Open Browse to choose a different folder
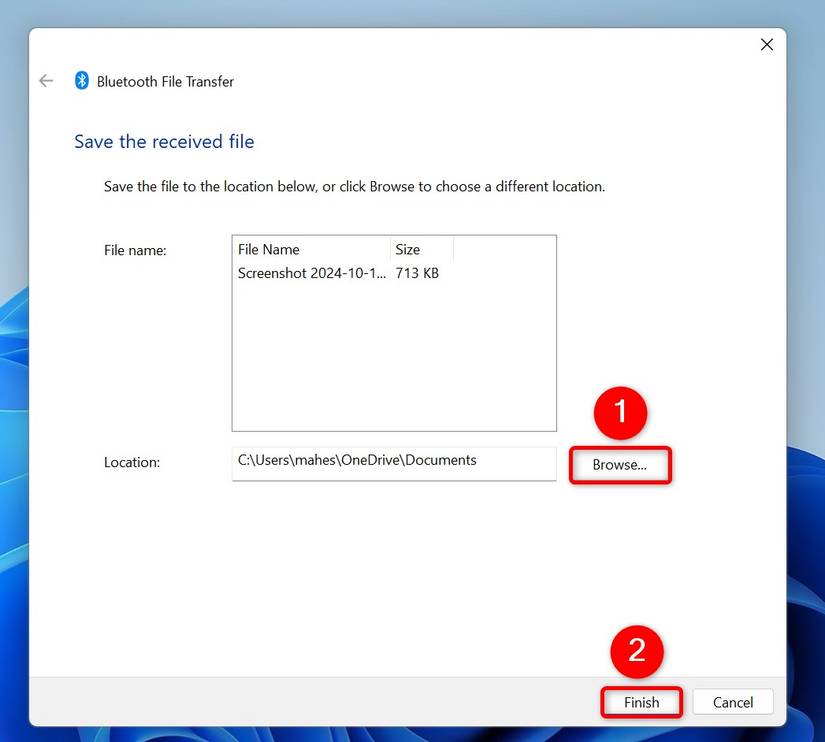The width and height of the screenshot is (825, 742). coord(620,464)
